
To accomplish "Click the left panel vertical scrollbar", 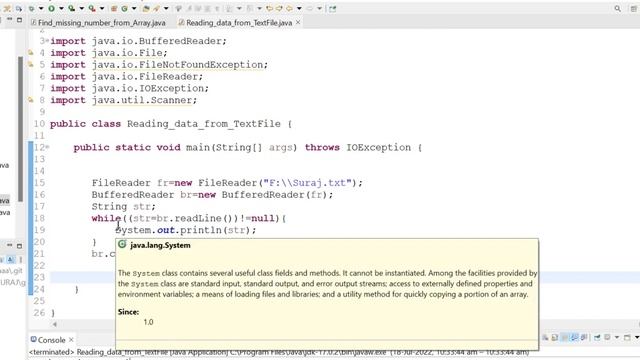I will 20,129.
